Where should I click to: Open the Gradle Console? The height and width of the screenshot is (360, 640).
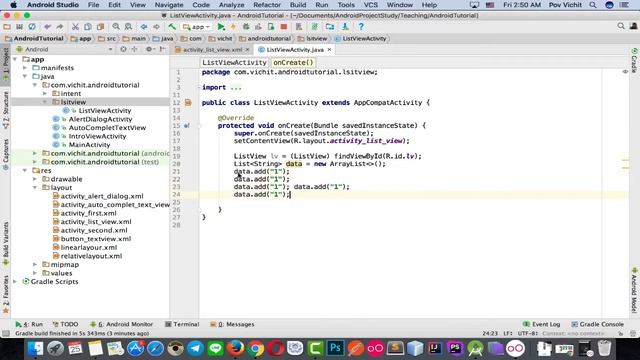tap(598, 324)
